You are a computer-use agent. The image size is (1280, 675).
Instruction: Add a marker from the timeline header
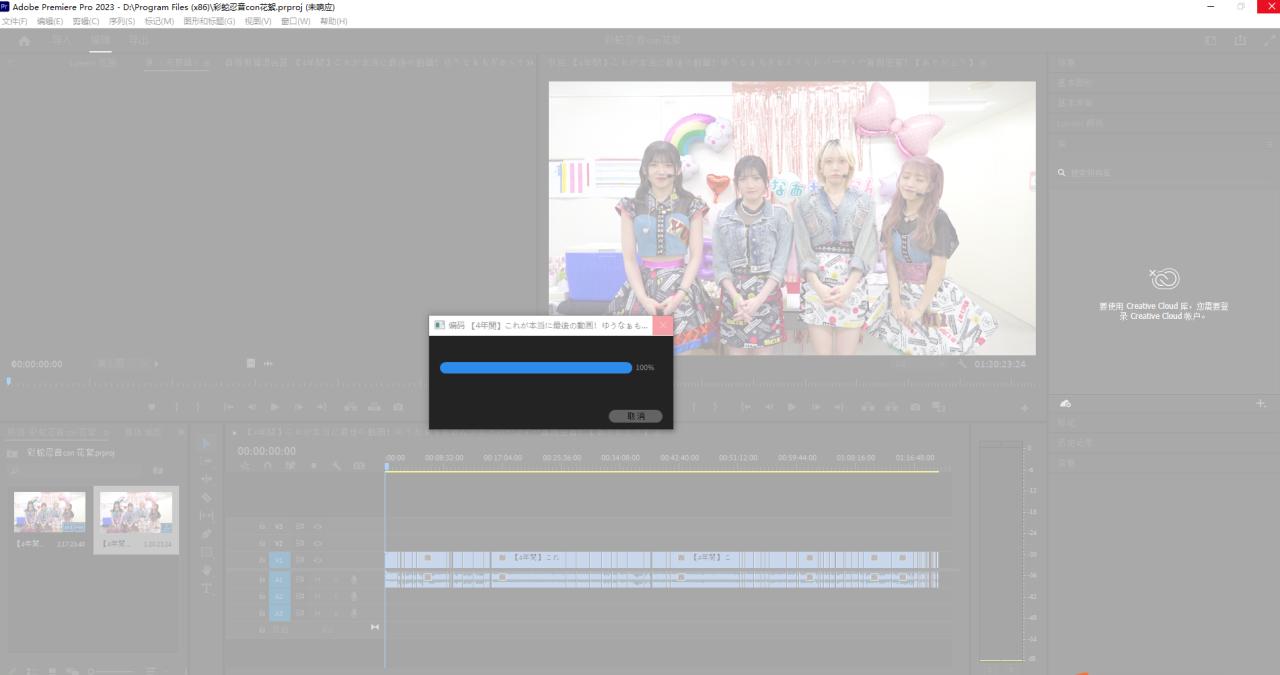(313, 466)
